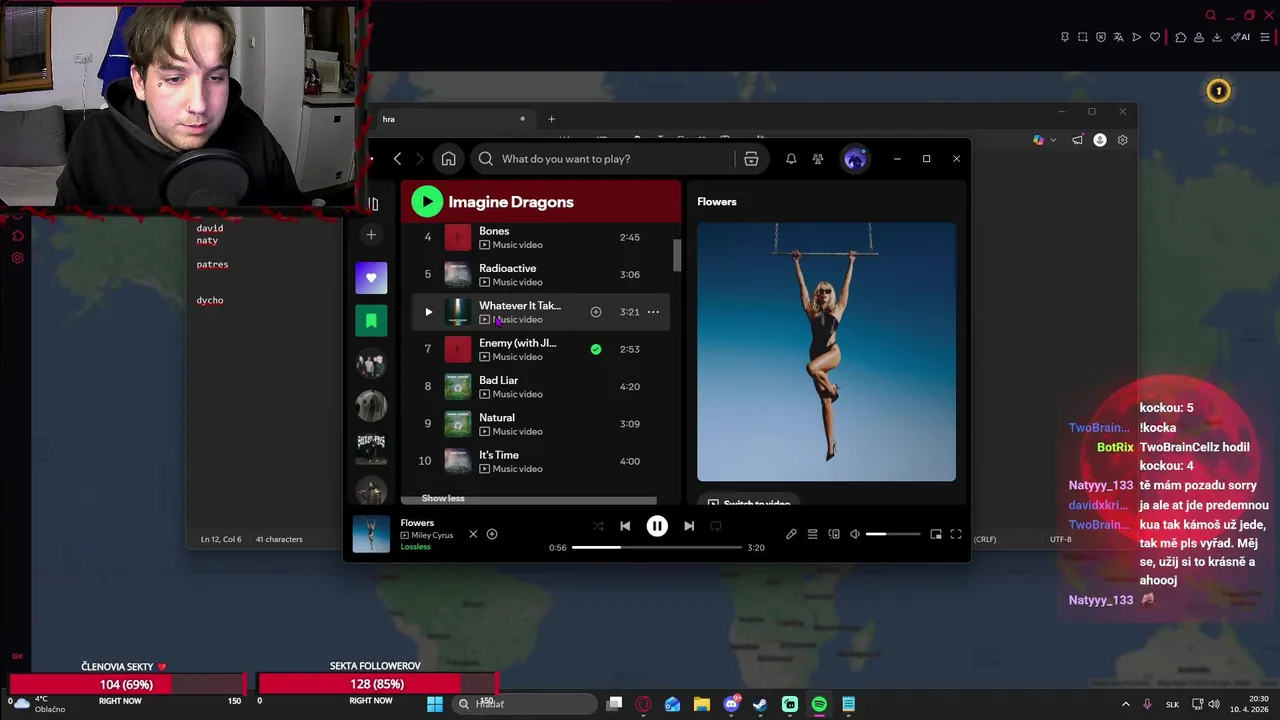The image size is (1280, 720).
Task: Skip to the next track
Action: click(689, 526)
